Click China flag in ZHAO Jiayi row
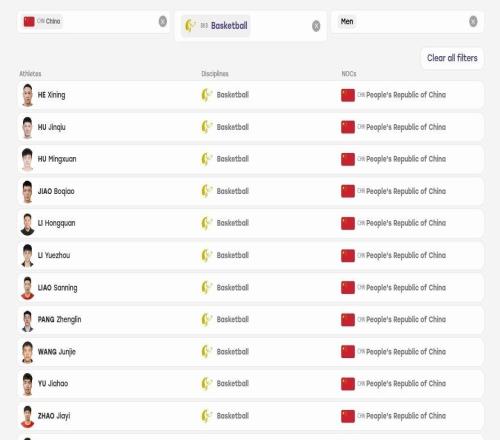 click(x=348, y=416)
